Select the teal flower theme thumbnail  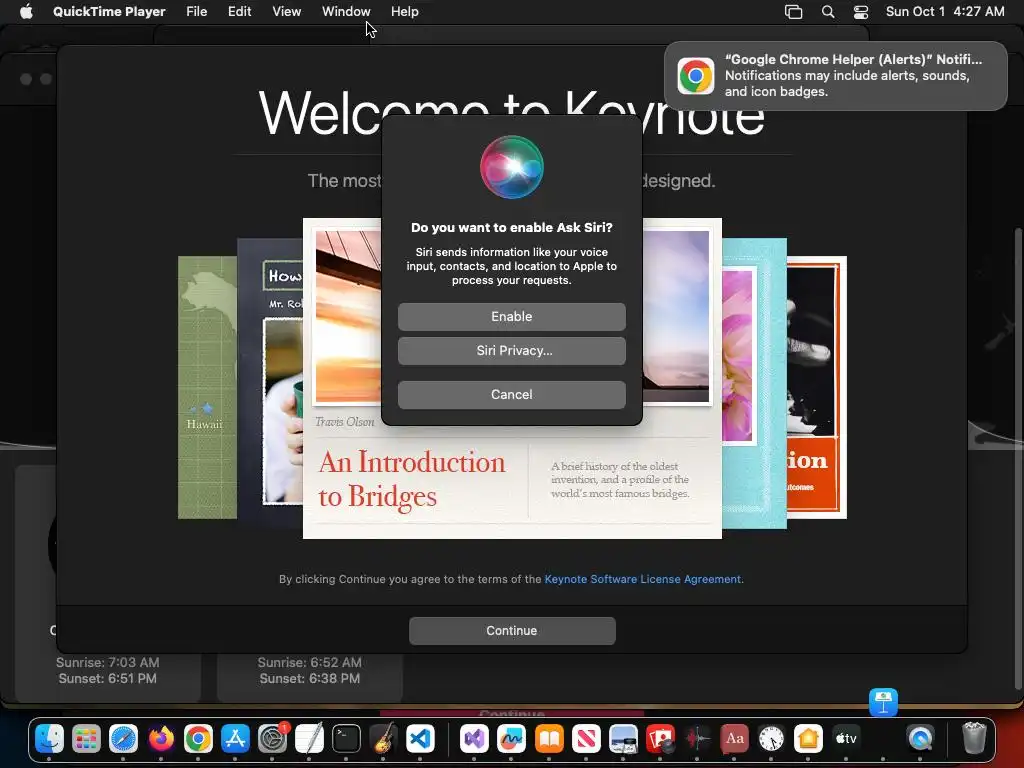754,384
